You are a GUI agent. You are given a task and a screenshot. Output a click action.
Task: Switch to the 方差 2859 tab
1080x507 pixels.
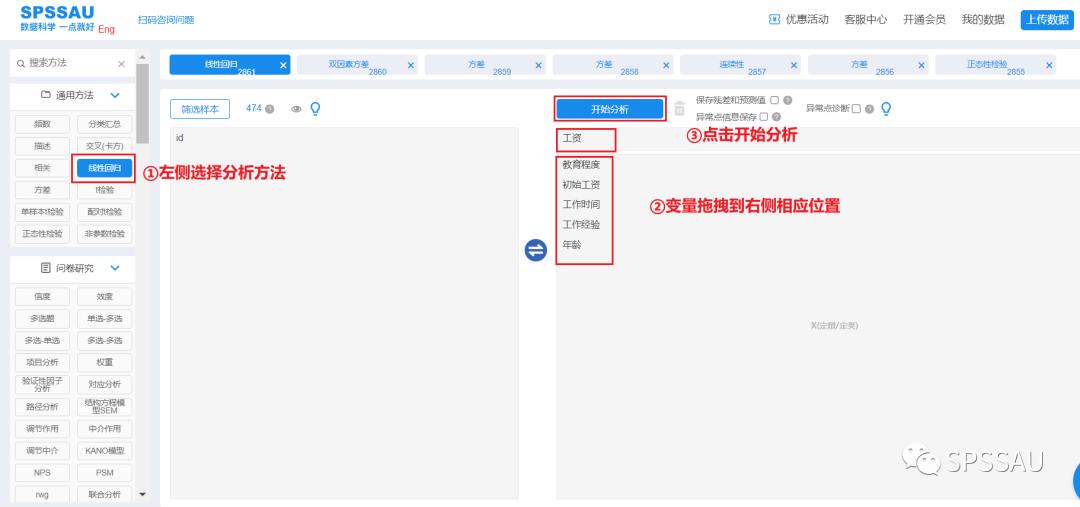click(486, 65)
